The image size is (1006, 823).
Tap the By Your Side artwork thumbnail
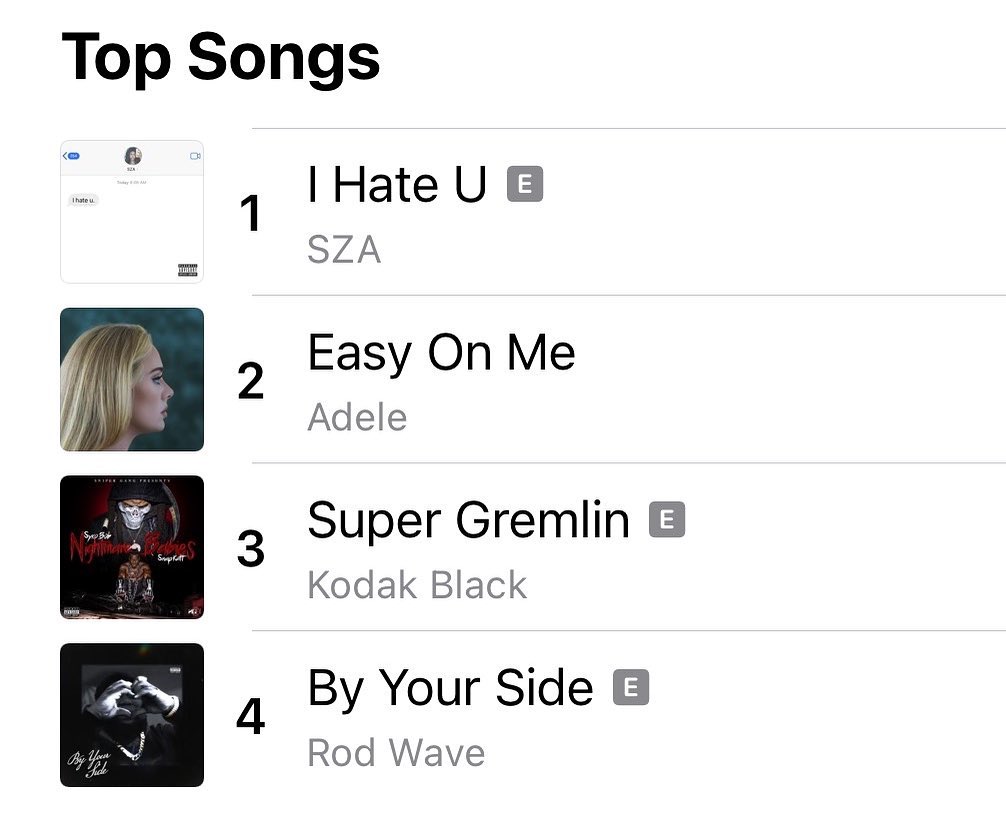tap(132, 715)
